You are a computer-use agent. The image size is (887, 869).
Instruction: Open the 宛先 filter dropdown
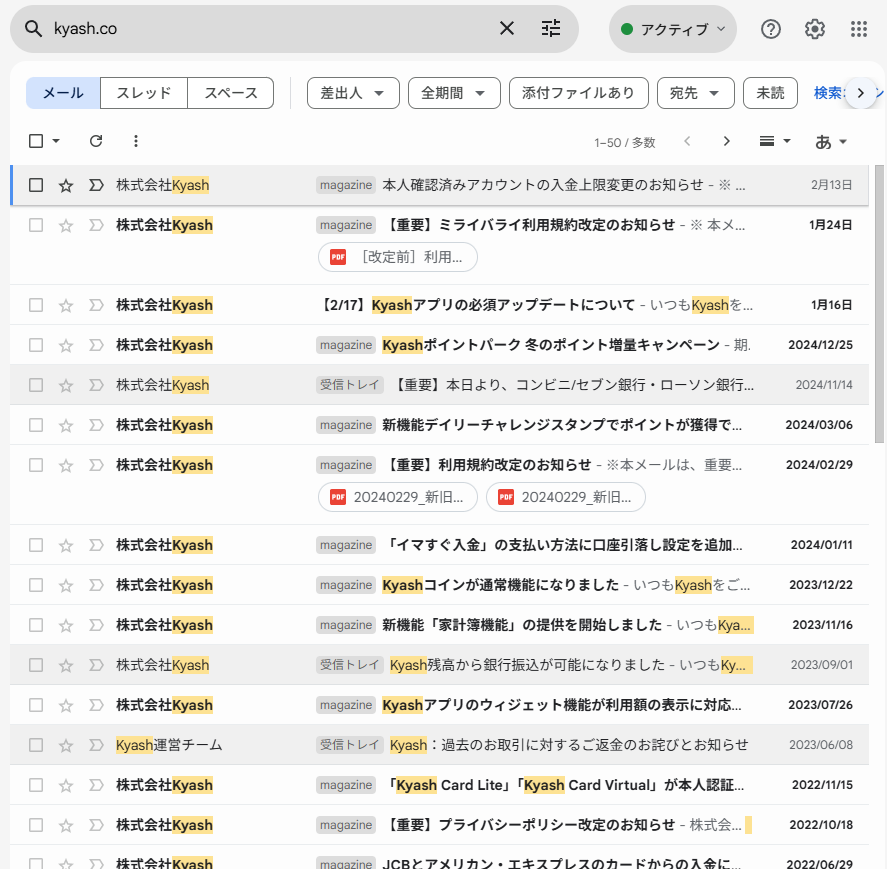click(696, 93)
